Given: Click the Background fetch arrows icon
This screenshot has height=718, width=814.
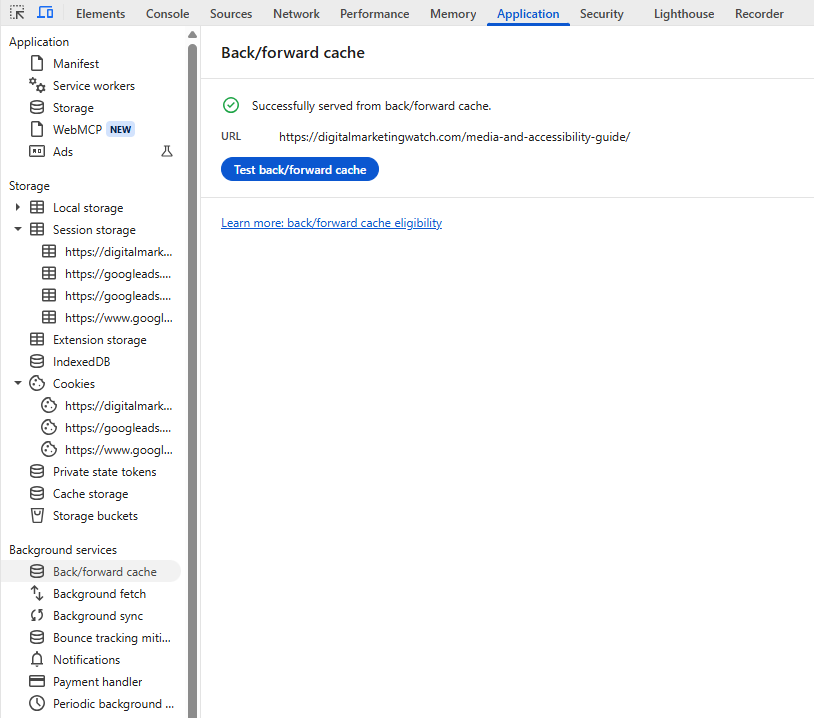Looking at the screenshot, I should click(37, 593).
